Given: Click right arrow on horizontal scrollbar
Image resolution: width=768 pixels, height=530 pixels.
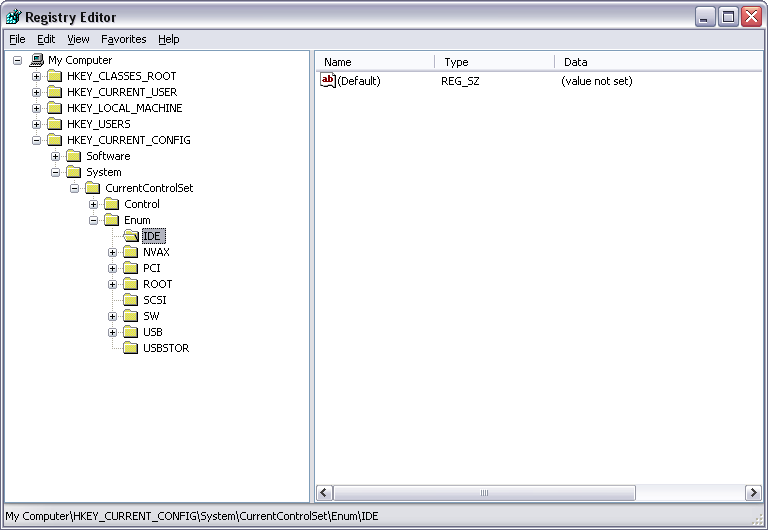Looking at the screenshot, I should pos(753,493).
